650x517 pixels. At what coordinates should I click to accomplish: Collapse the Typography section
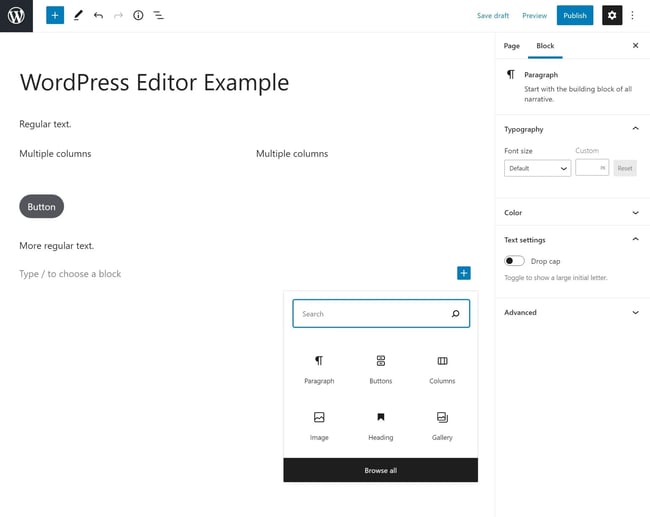click(x=635, y=129)
